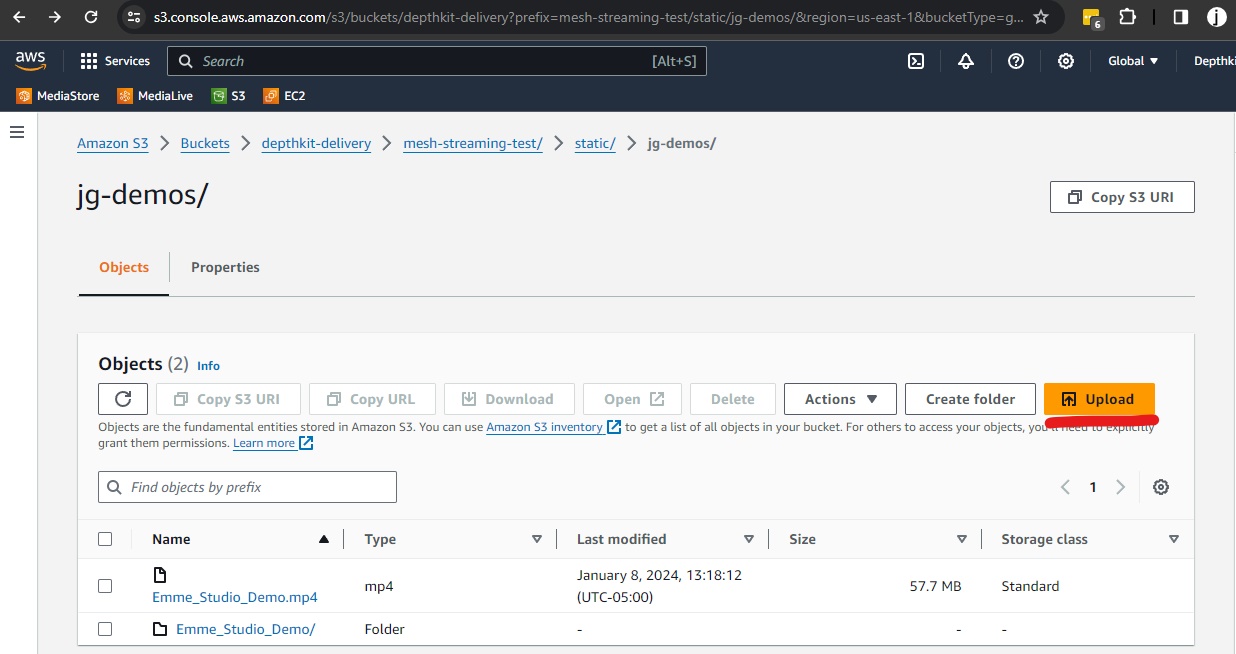
Task: Go forward with the browser forward arrow
Action: [55, 17]
